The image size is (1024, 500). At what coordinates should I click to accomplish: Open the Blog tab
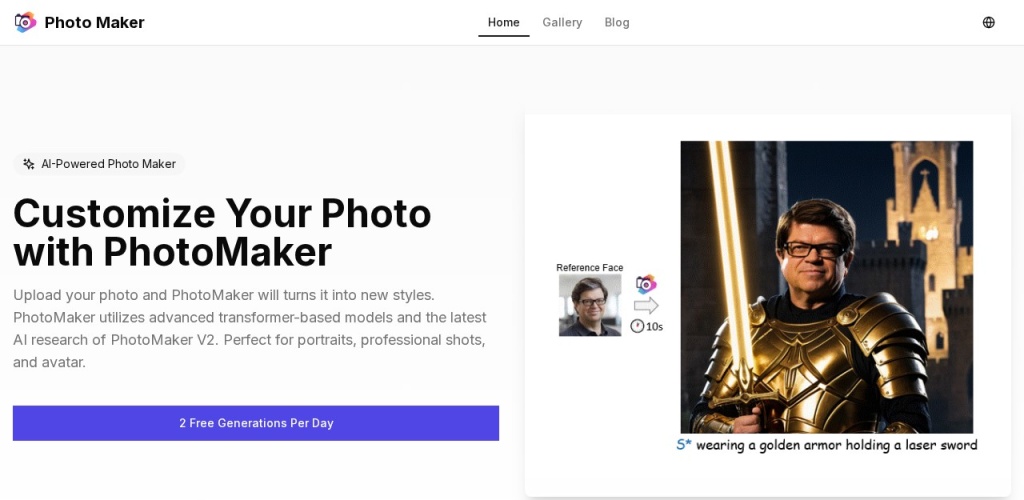[x=617, y=22]
